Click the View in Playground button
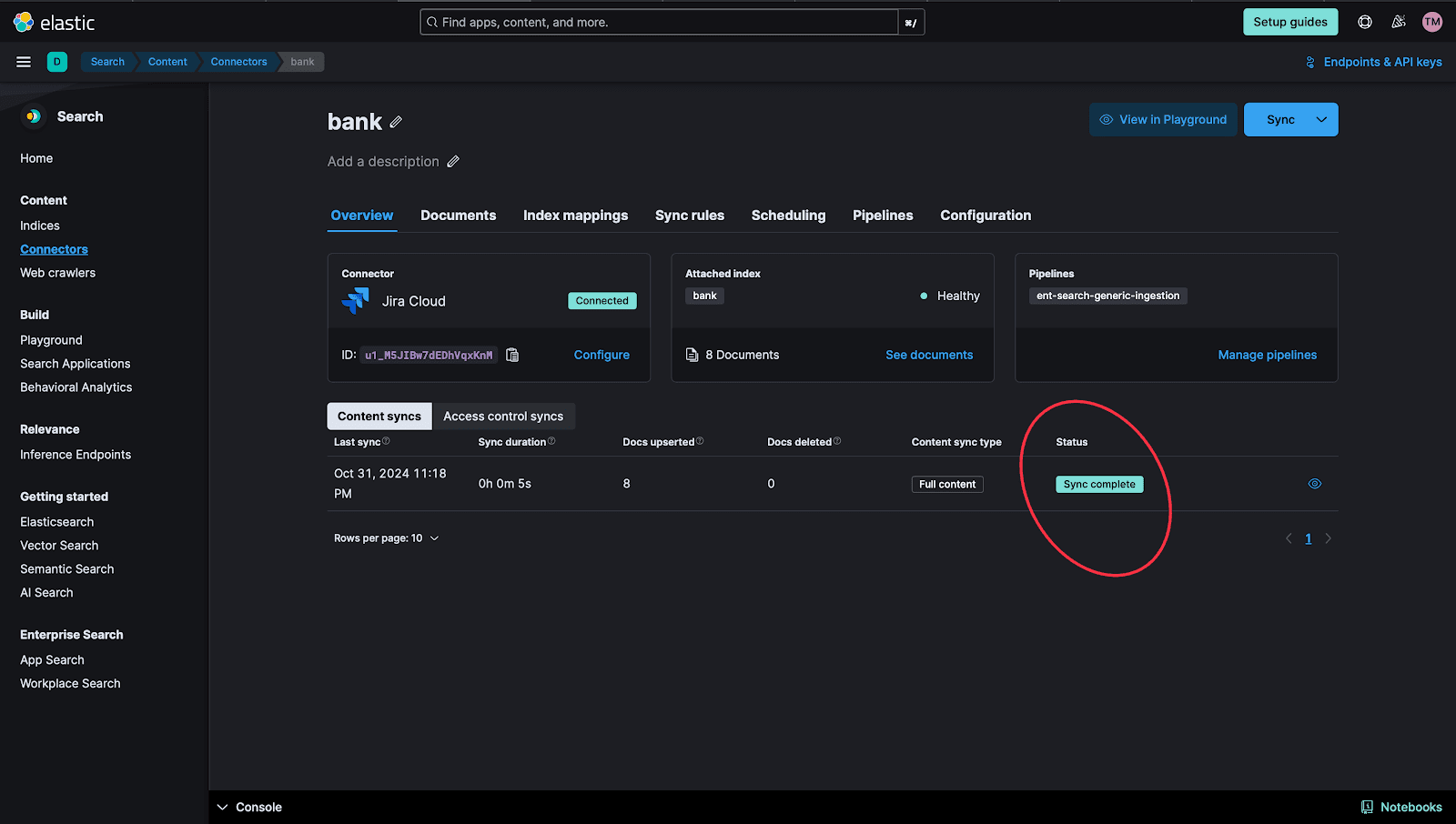The height and width of the screenshot is (824, 1456). (1162, 119)
